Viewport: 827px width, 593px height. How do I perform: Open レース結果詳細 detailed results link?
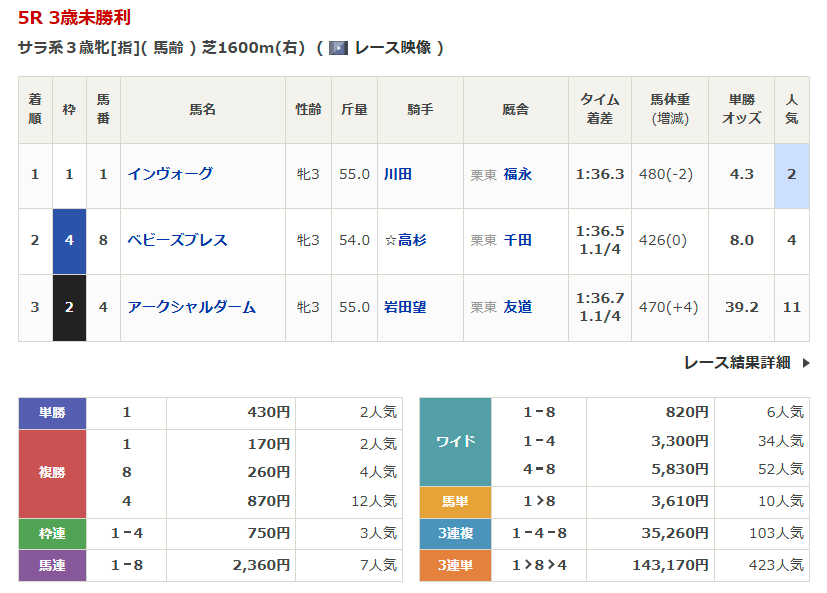[x=737, y=363]
